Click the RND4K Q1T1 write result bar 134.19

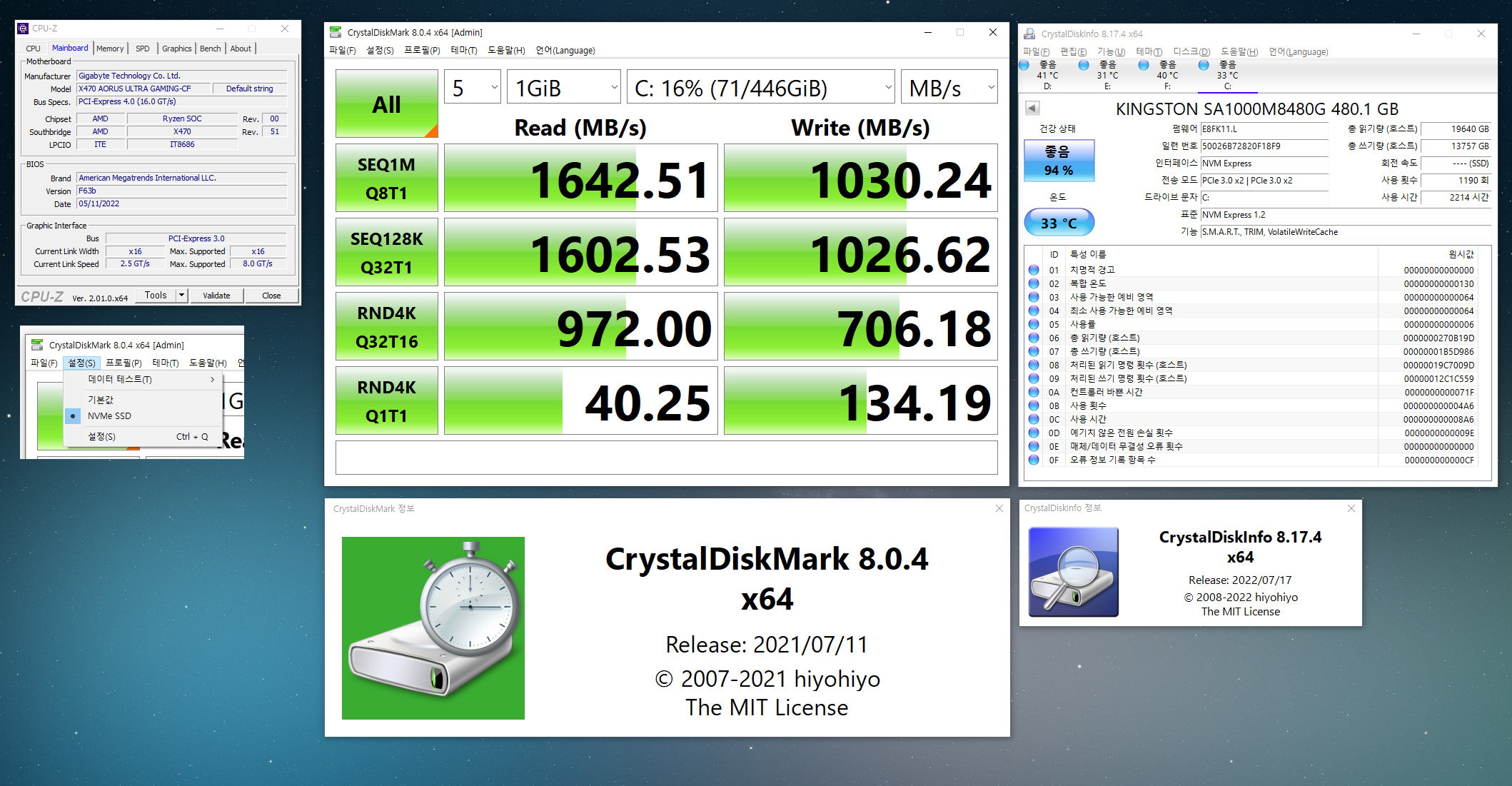tap(860, 401)
